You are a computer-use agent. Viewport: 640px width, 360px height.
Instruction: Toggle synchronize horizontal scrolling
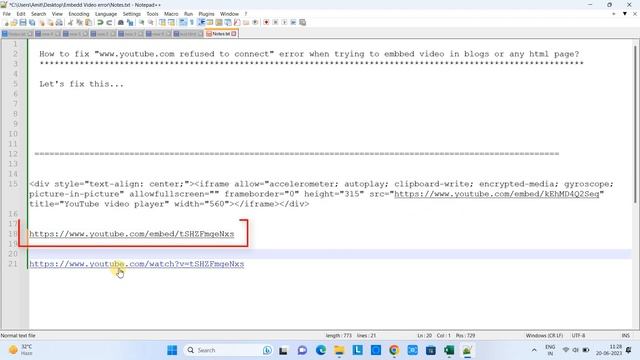[x=171, y=22]
